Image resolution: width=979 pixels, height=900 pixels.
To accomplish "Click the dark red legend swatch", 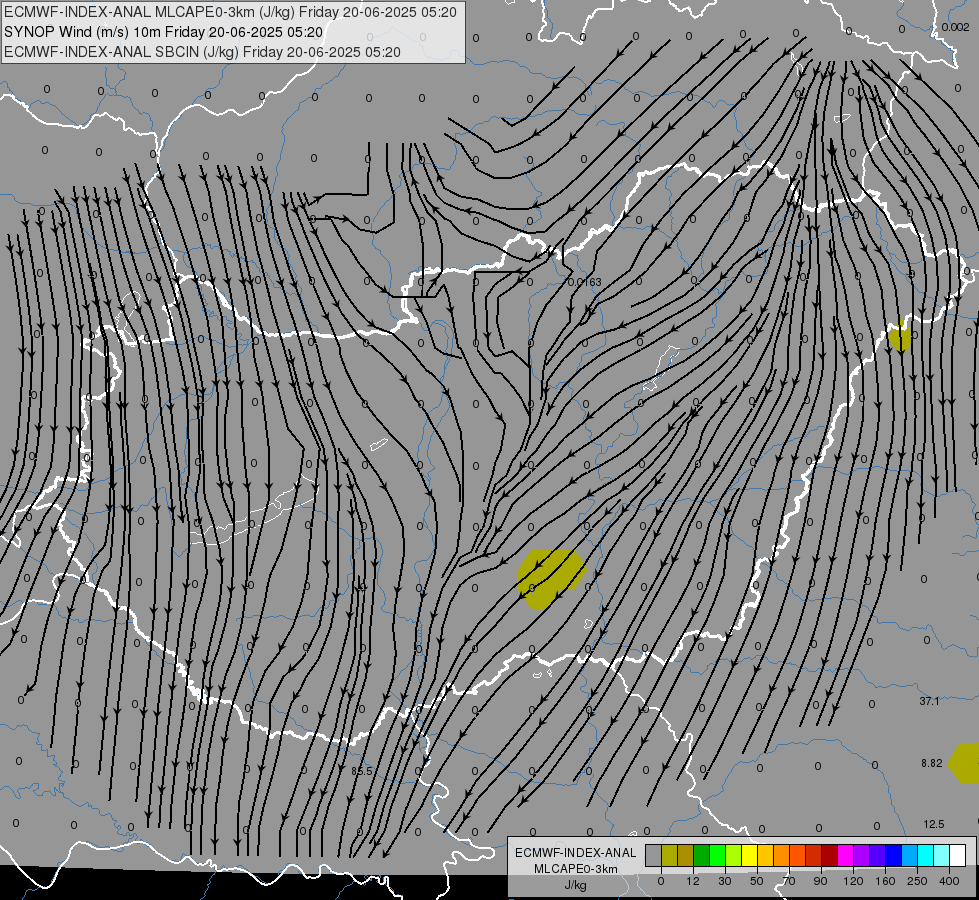I will pos(829,855).
